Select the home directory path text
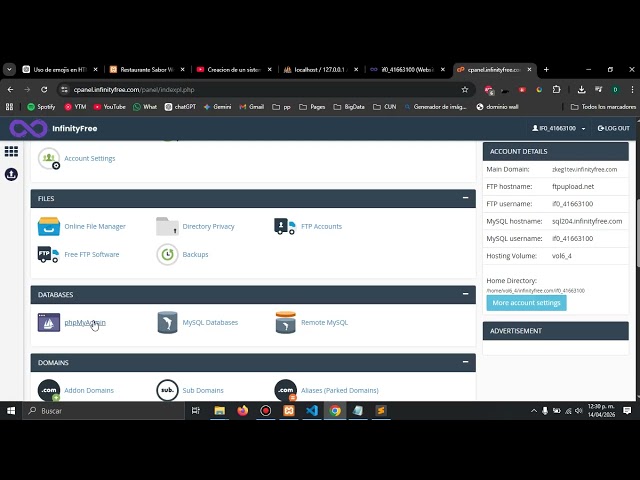Image resolution: width=640 pixels, height=480 pixels. tap(536, 291)
